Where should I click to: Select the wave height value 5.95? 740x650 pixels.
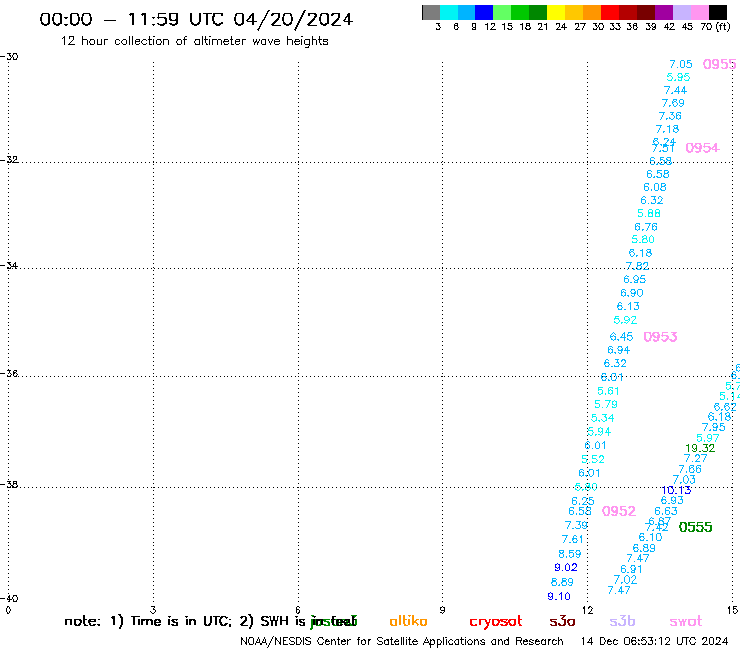pos(678,77)
